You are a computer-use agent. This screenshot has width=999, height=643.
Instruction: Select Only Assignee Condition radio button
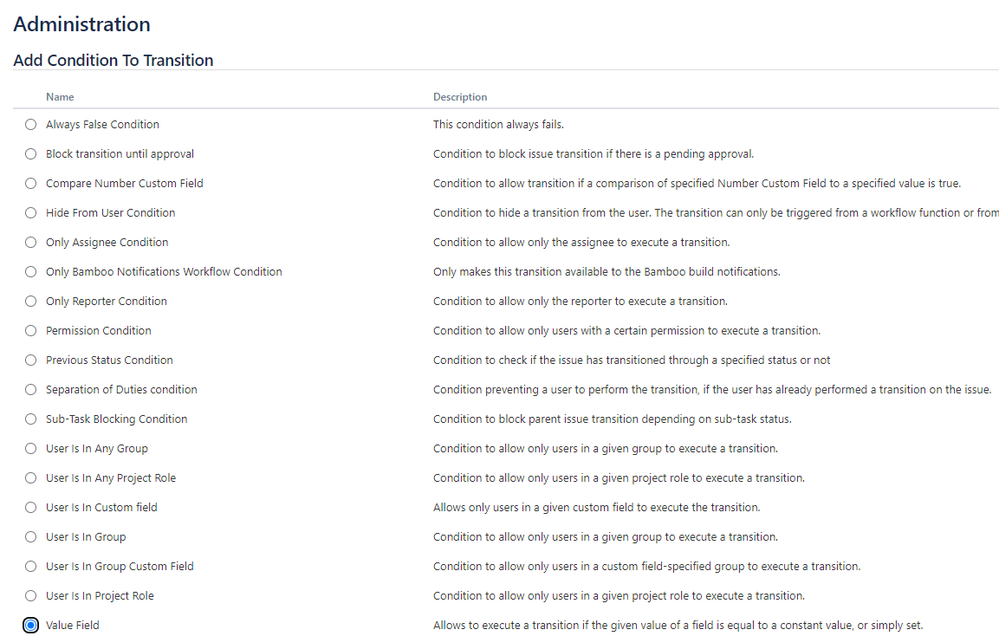click(31, 242)
